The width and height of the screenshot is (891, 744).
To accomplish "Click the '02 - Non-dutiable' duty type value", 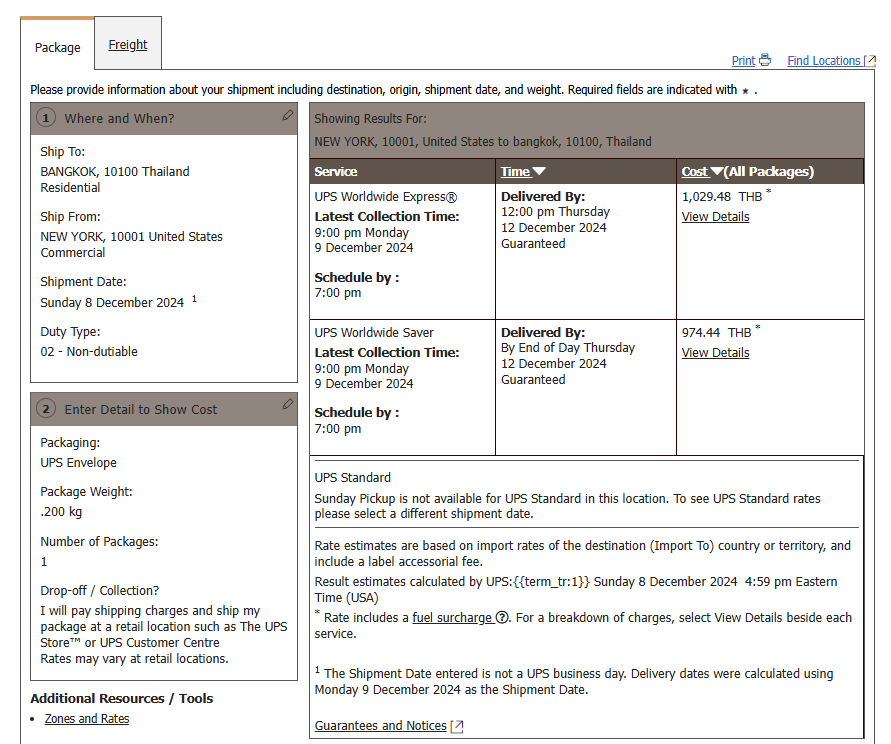I will point(89,351).
